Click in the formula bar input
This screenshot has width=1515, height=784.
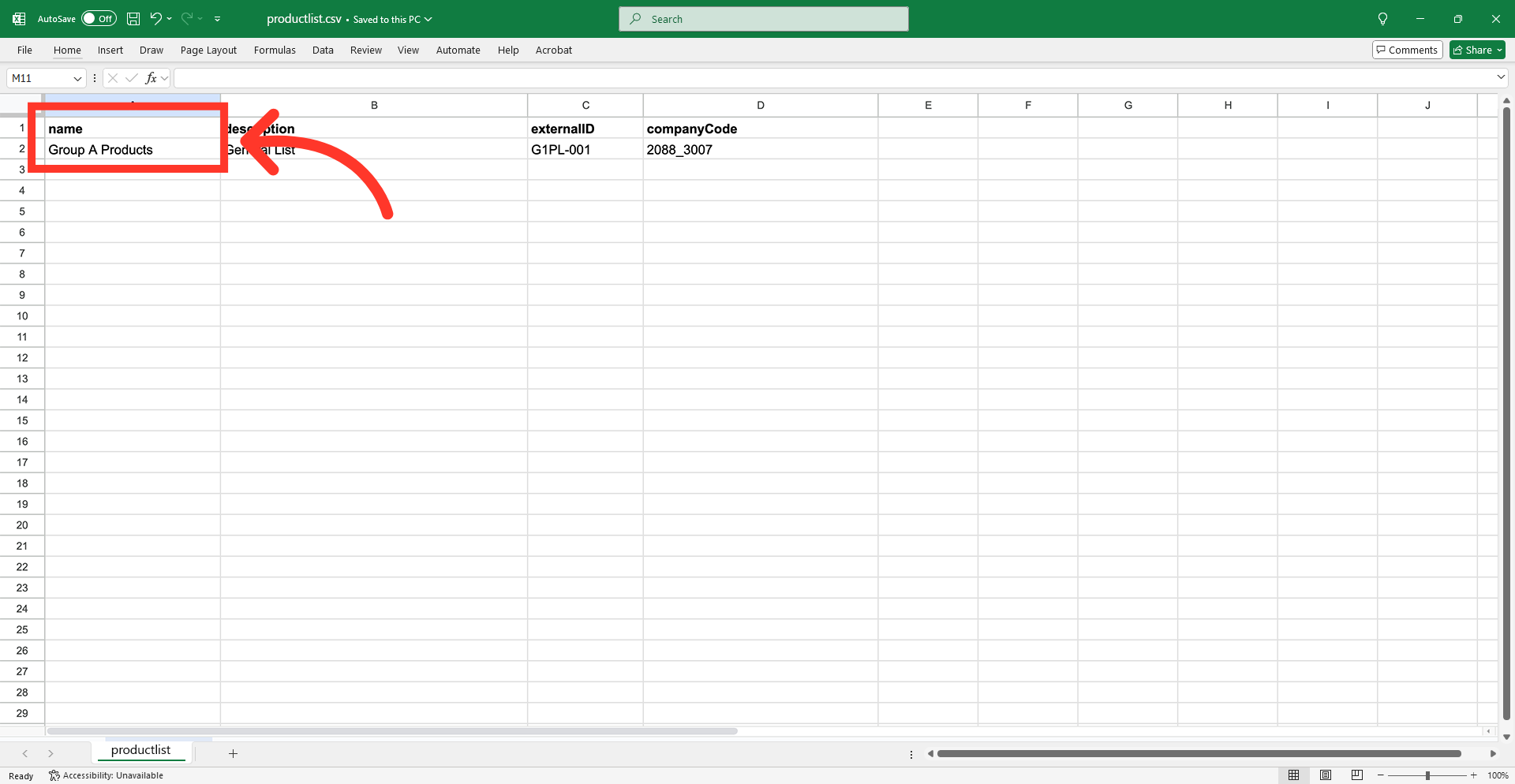[x=835, y=78]
